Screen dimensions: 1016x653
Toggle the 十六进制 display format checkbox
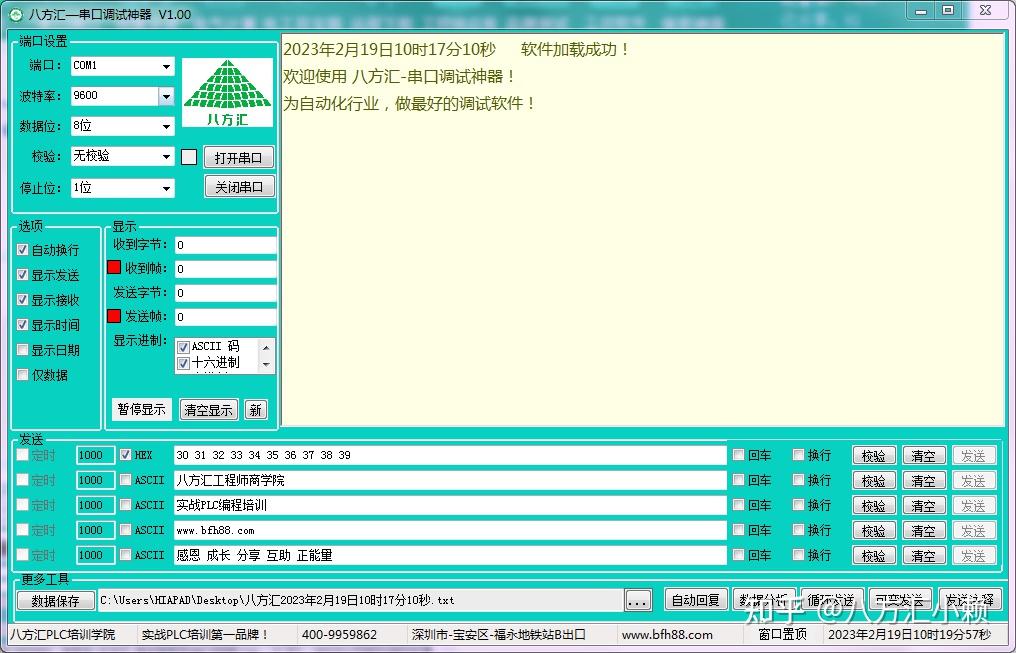[x=183, y=363]
